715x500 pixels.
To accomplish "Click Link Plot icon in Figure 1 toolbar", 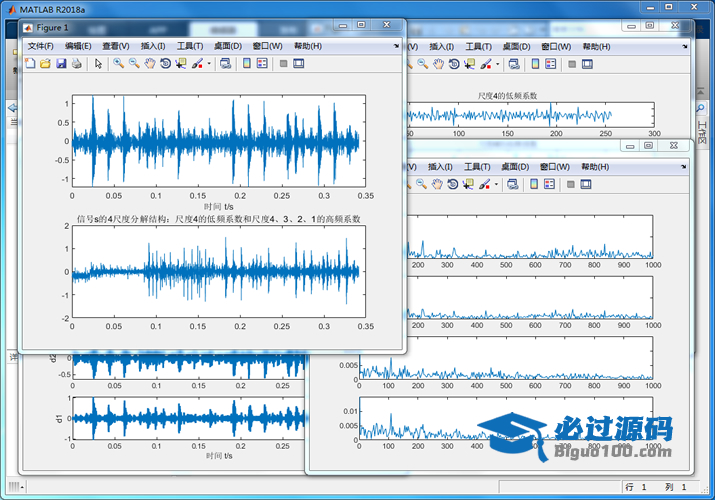I will (x=225, y=64).
